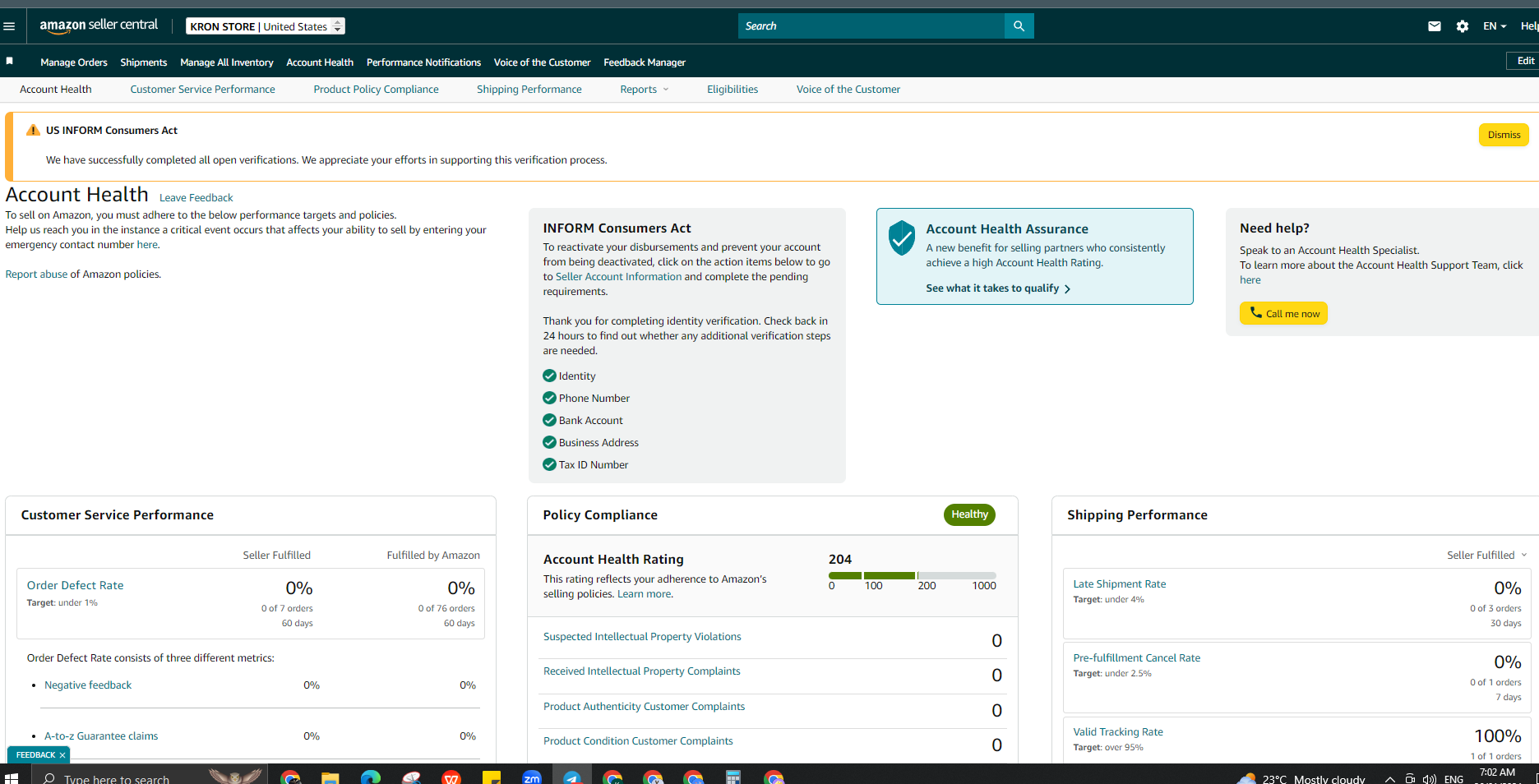
Task: Click the warning triangle on the INFORM alert
Action: point(33,130)
